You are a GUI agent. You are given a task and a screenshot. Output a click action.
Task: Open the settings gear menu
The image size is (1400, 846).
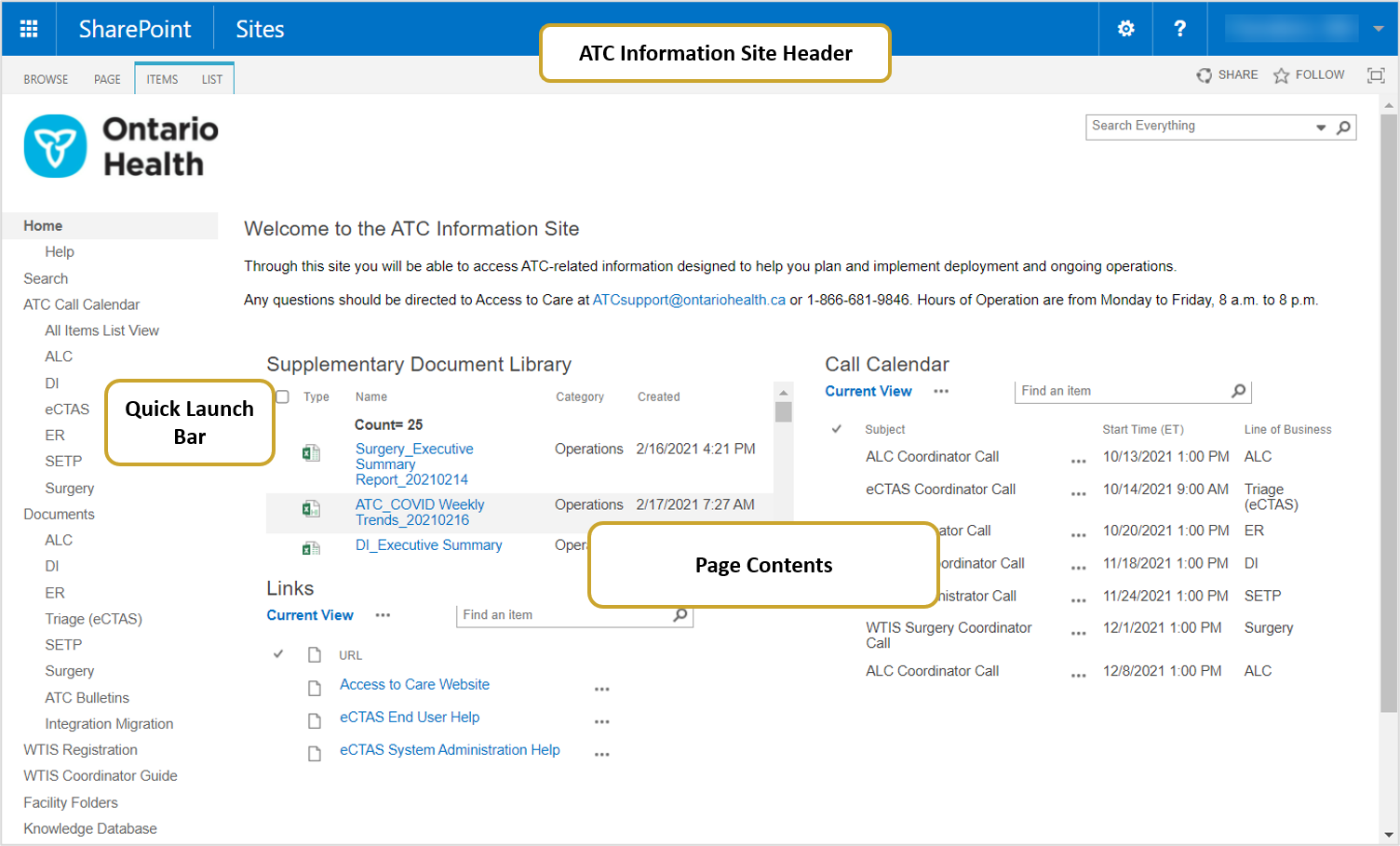point(1125,29)
